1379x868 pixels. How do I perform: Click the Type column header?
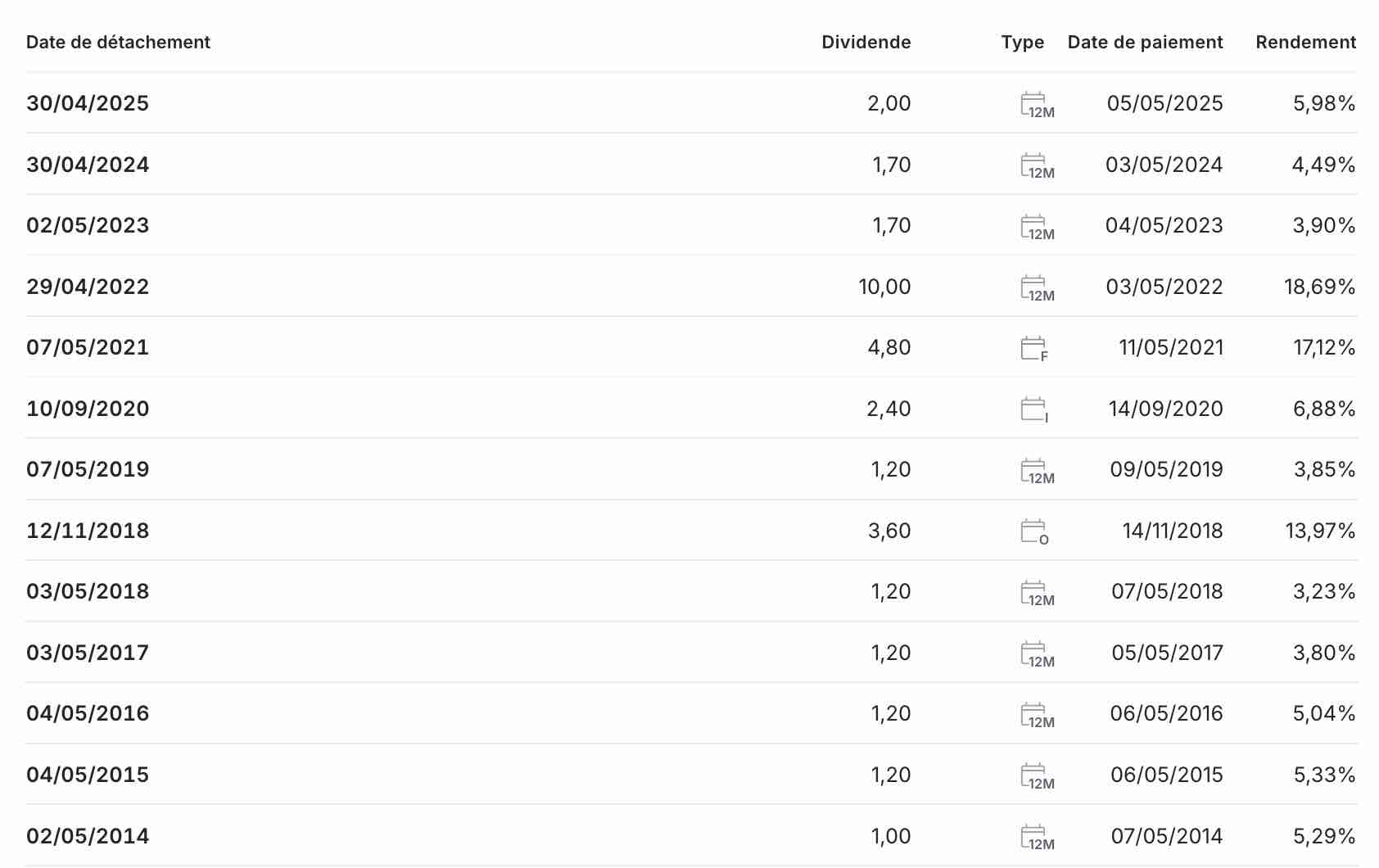tap(1022, 43)
